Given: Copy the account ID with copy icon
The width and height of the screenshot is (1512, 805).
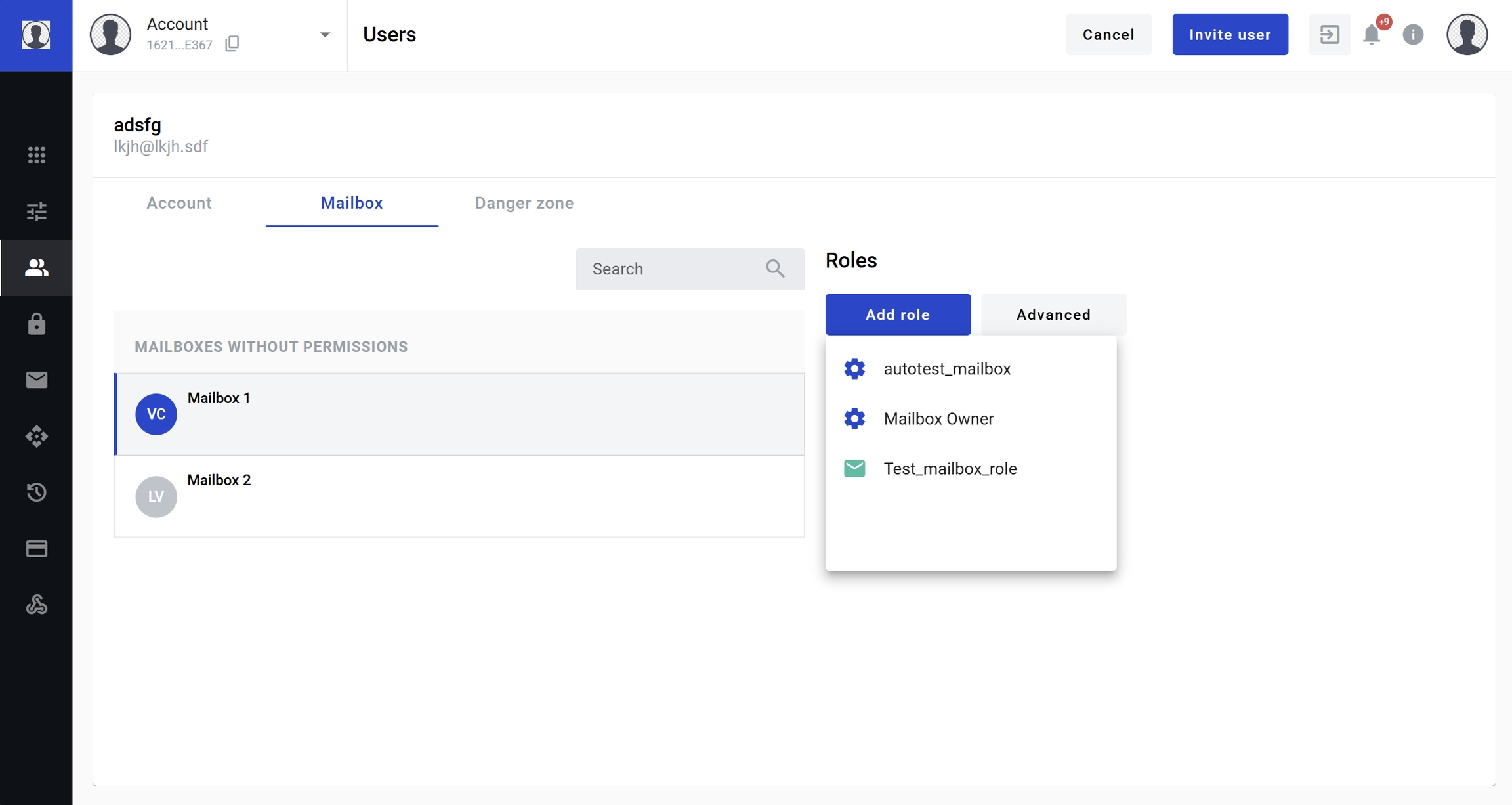Looking at the screenshot, I should [x=232, y=44].
